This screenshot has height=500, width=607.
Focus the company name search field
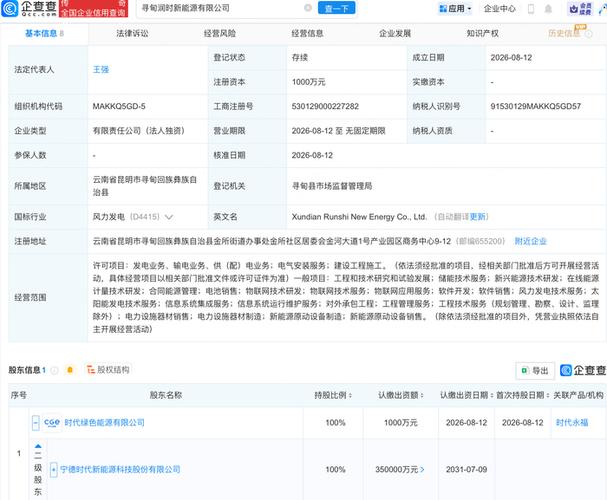coord(221,8)
